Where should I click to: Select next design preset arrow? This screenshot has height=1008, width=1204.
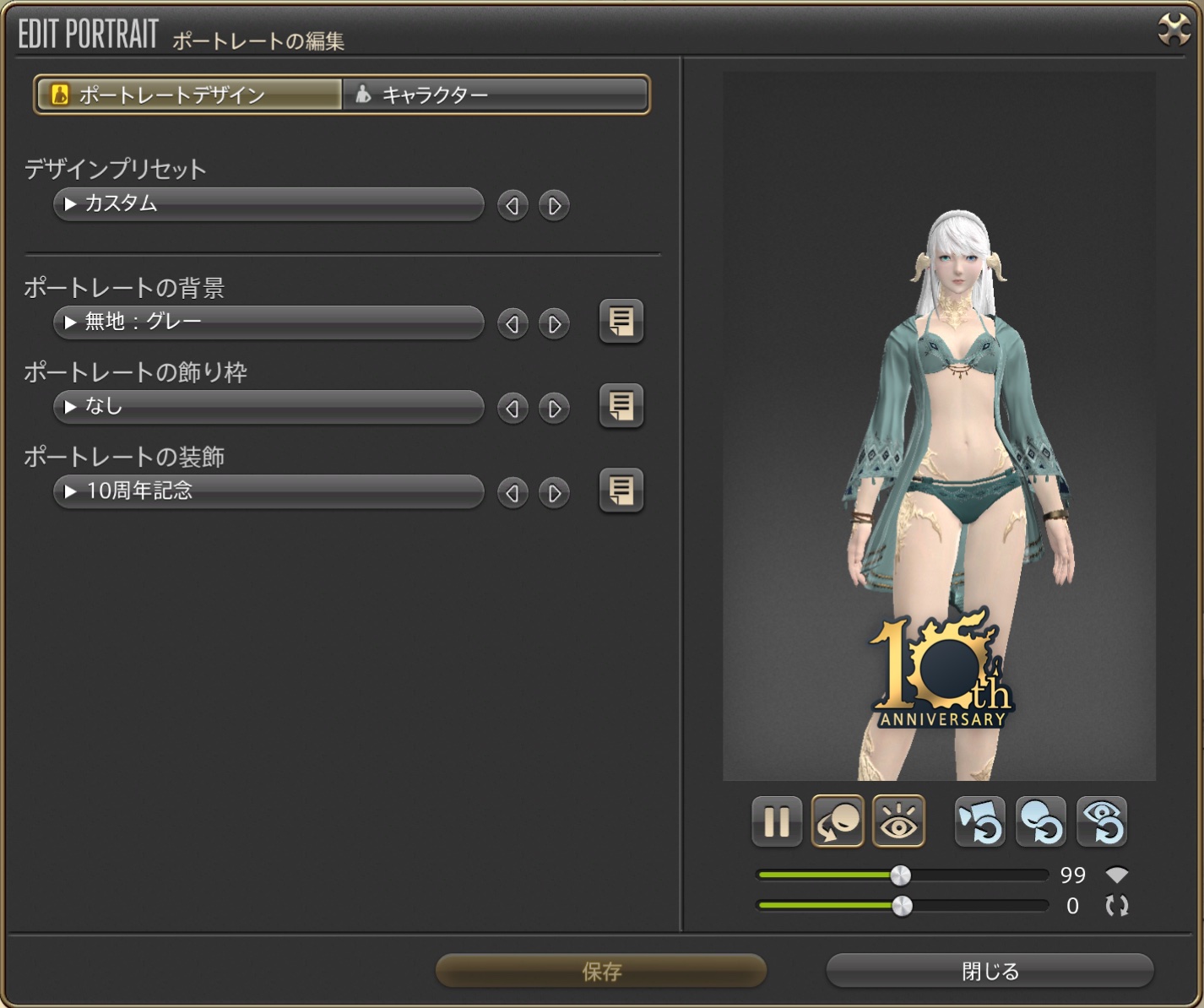click(x=554, y=205)
